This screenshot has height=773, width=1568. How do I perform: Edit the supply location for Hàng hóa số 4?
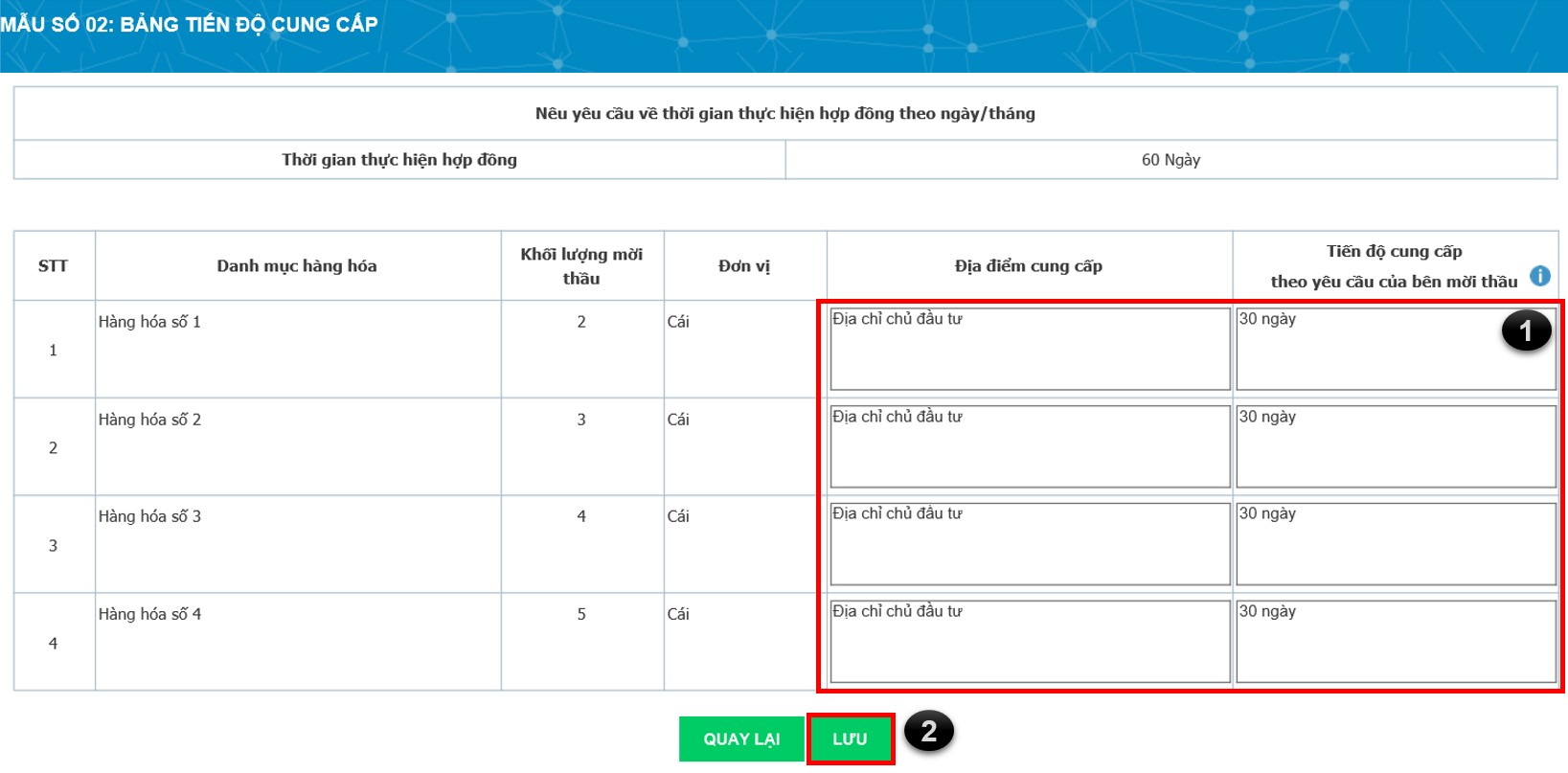click(1030, 642)
